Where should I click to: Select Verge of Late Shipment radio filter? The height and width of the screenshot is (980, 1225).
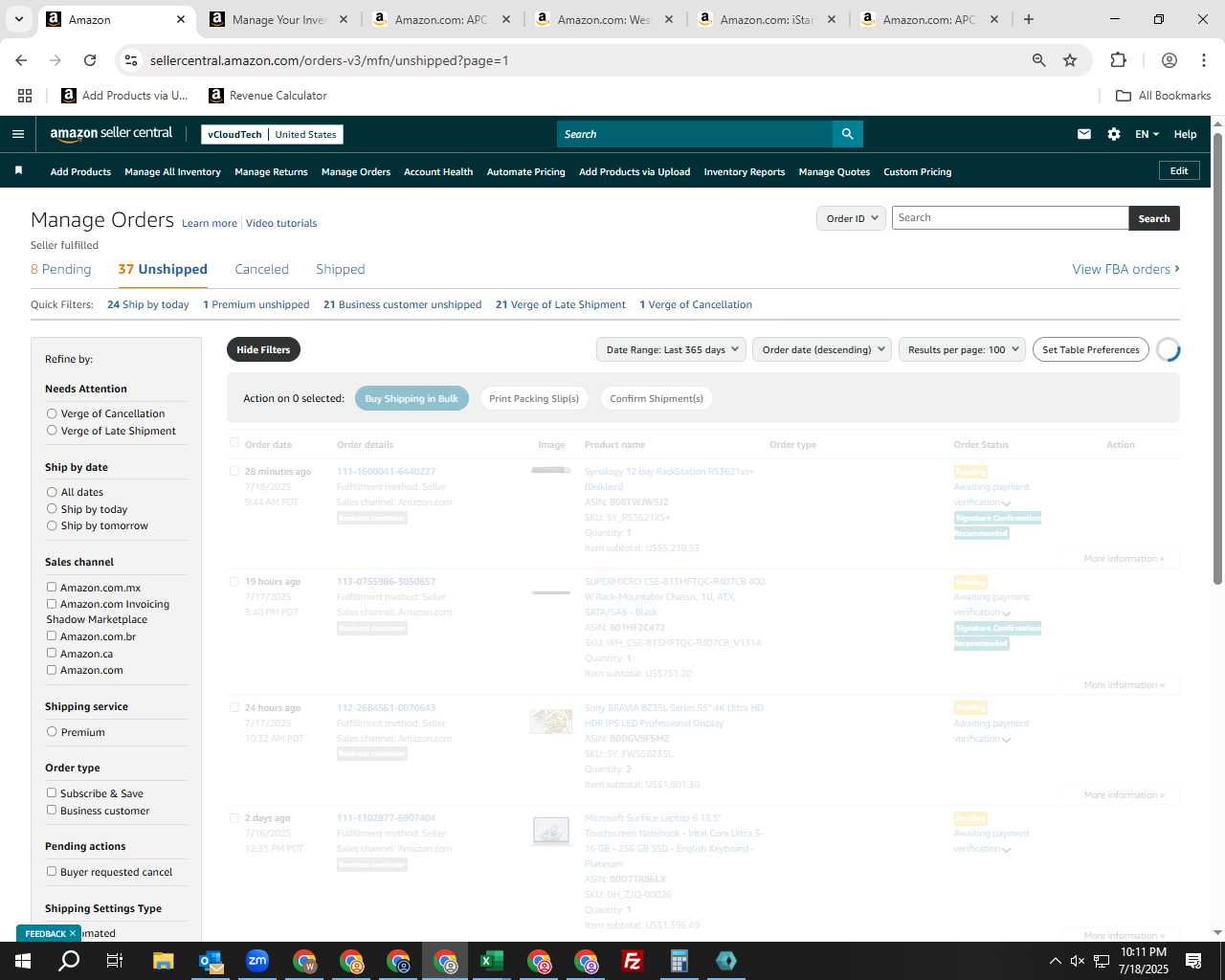point(52,431)
